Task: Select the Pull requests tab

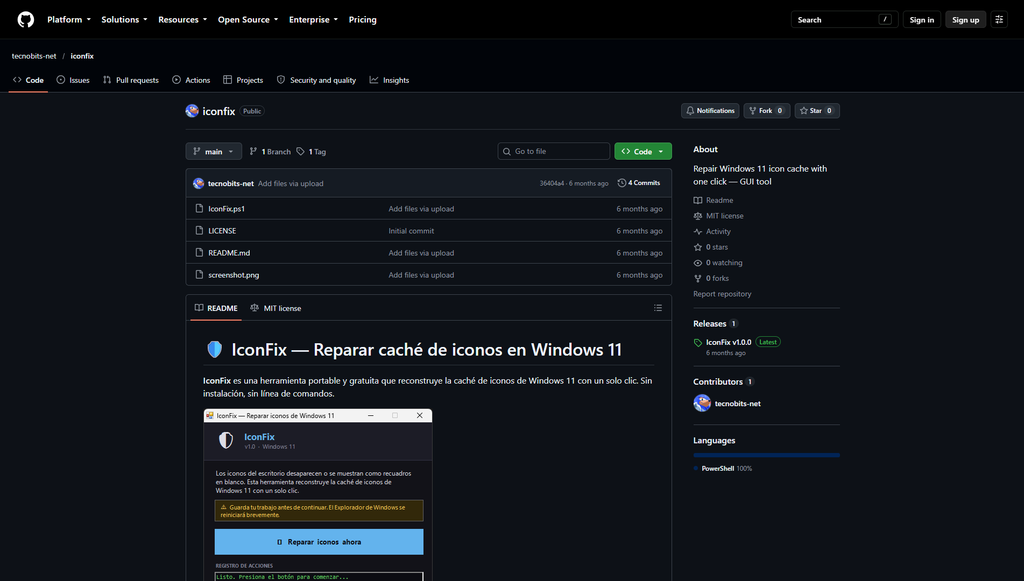Action: point(131,80)
